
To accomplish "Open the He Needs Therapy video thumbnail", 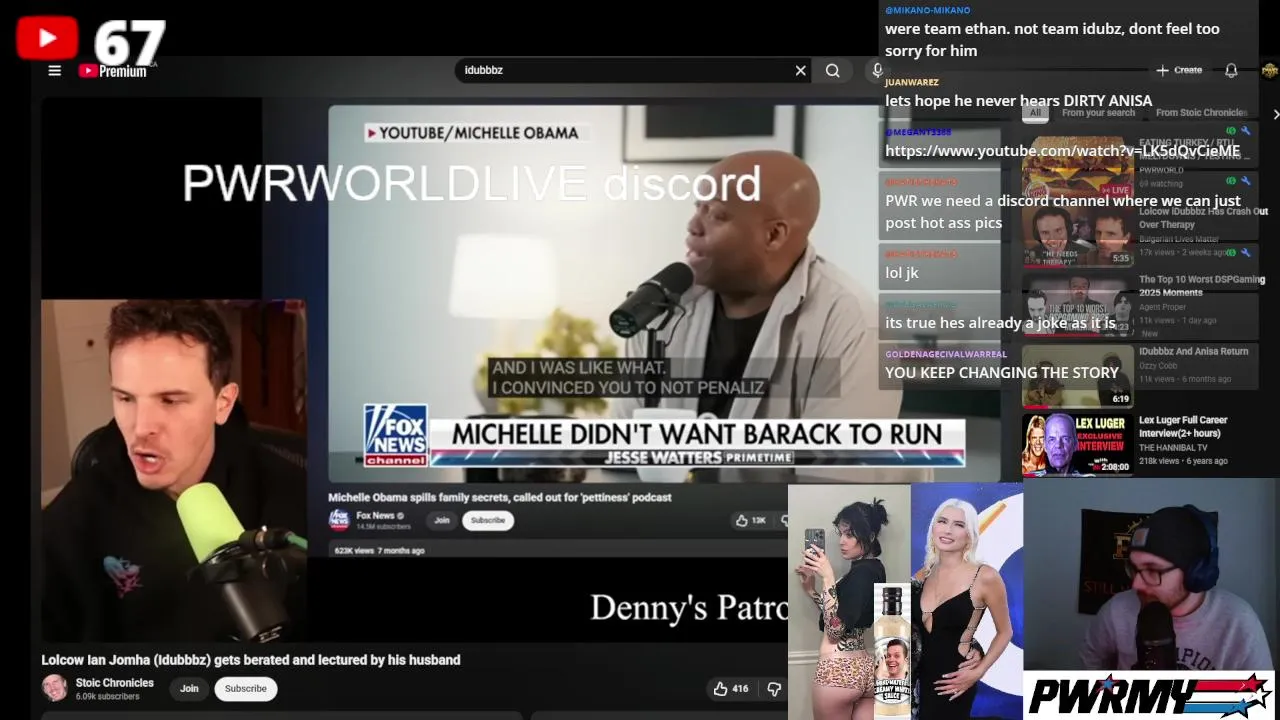I will tap(1077, 236).
